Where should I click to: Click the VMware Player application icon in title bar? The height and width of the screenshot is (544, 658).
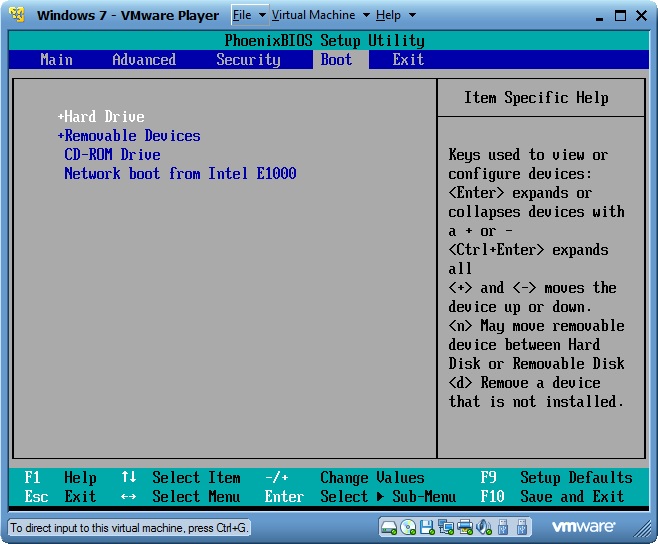[x=17, y=15]
